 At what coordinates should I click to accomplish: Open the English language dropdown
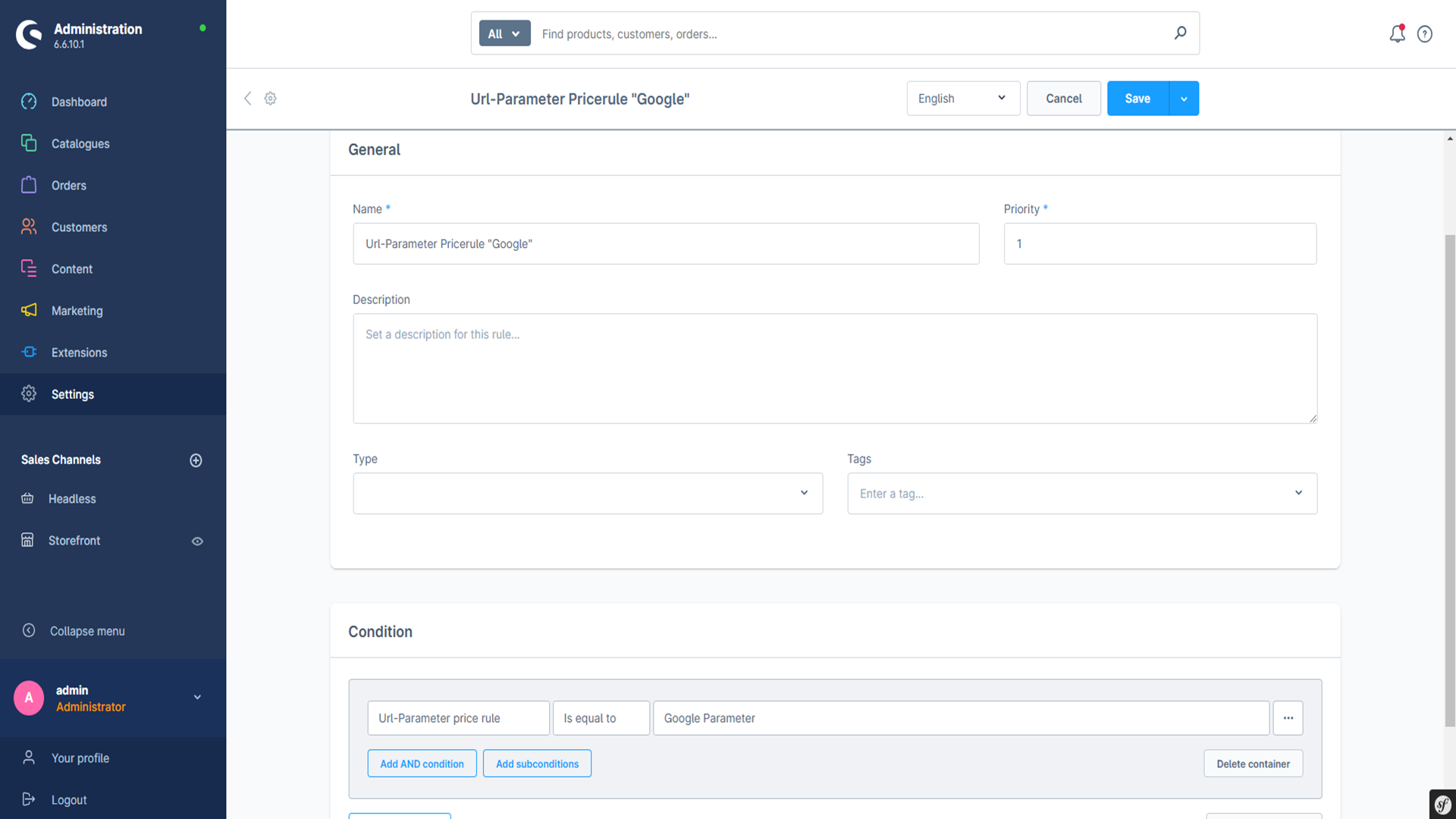963,99
